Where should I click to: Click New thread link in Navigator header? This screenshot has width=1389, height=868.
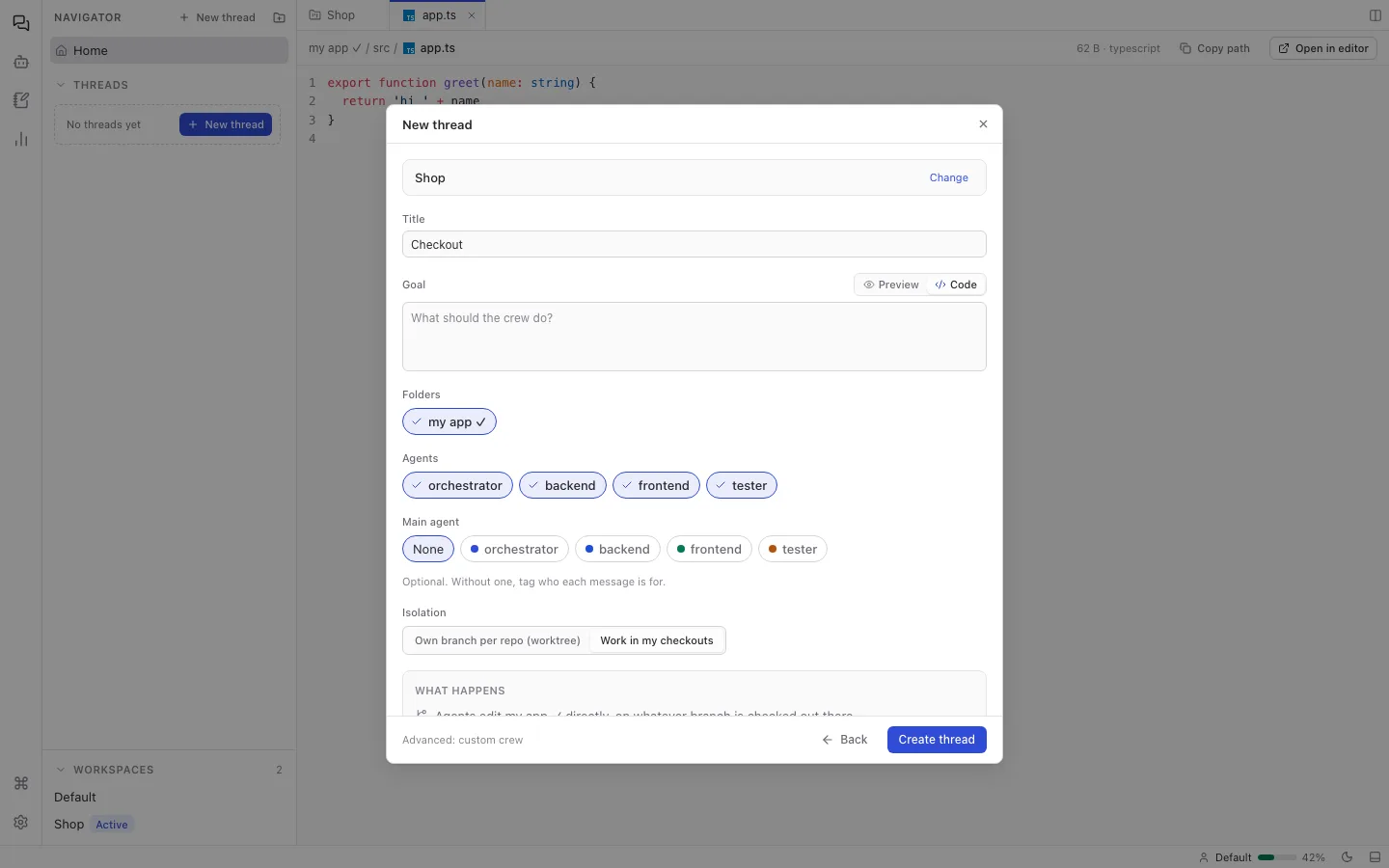click(217, 17)
